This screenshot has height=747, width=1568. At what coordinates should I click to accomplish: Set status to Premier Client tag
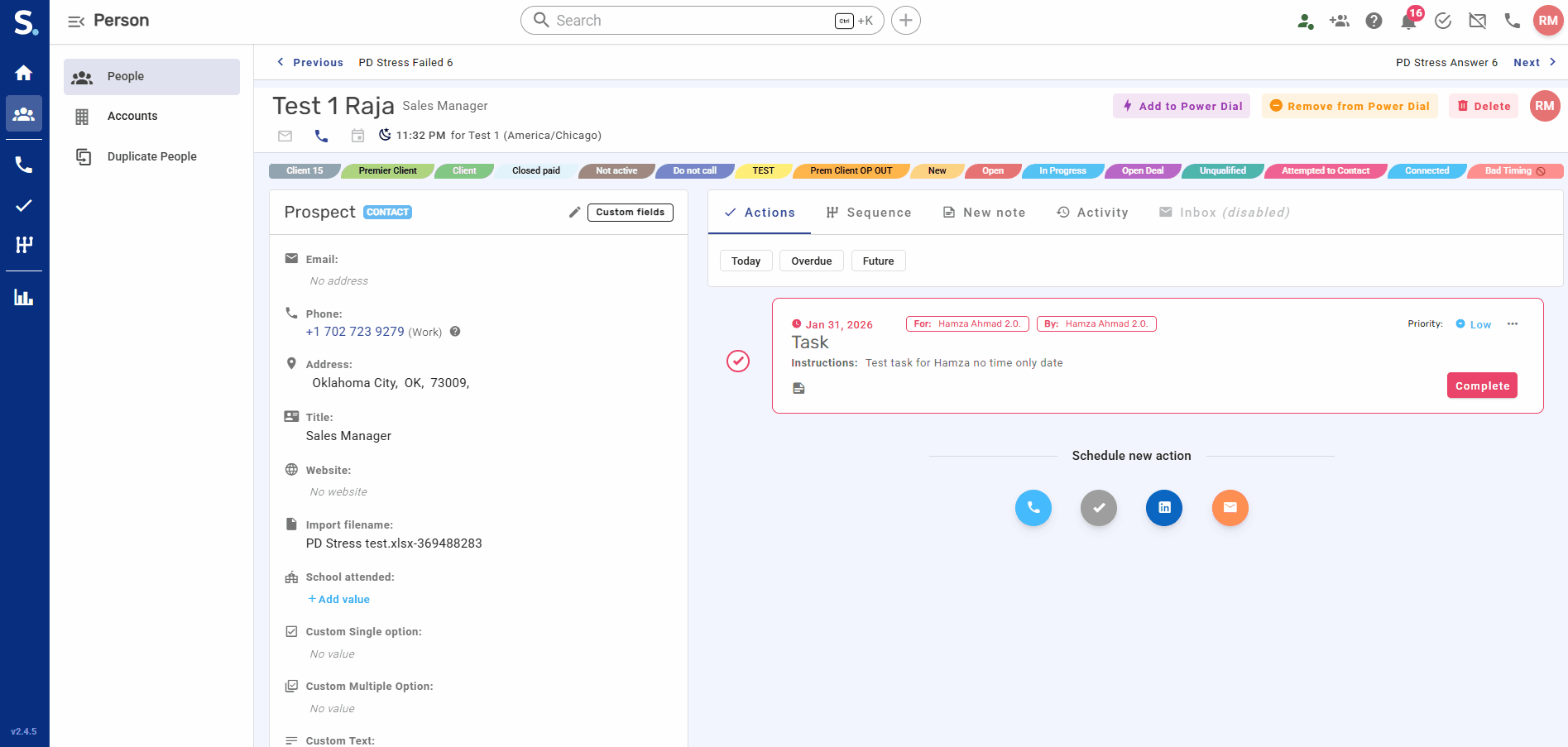pos(387,171)
